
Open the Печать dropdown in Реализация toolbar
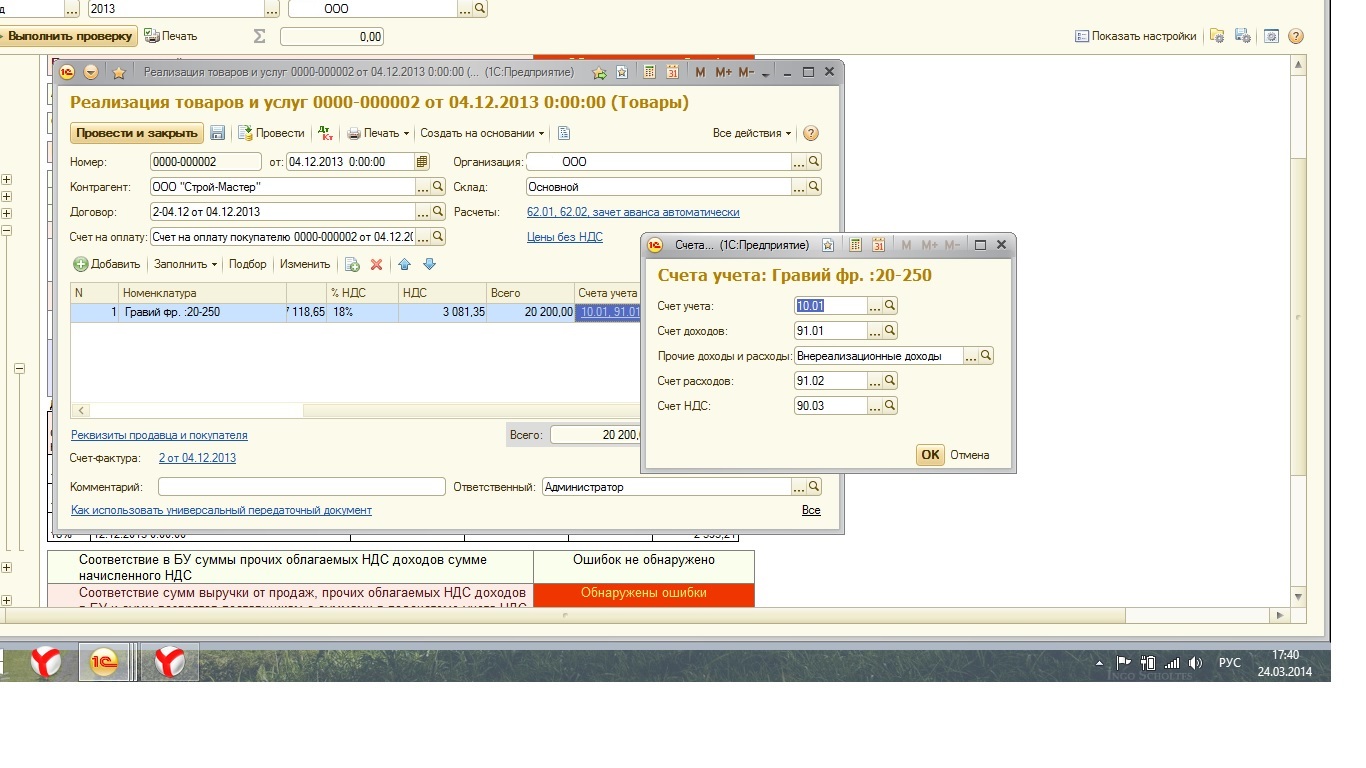[378, 133]
